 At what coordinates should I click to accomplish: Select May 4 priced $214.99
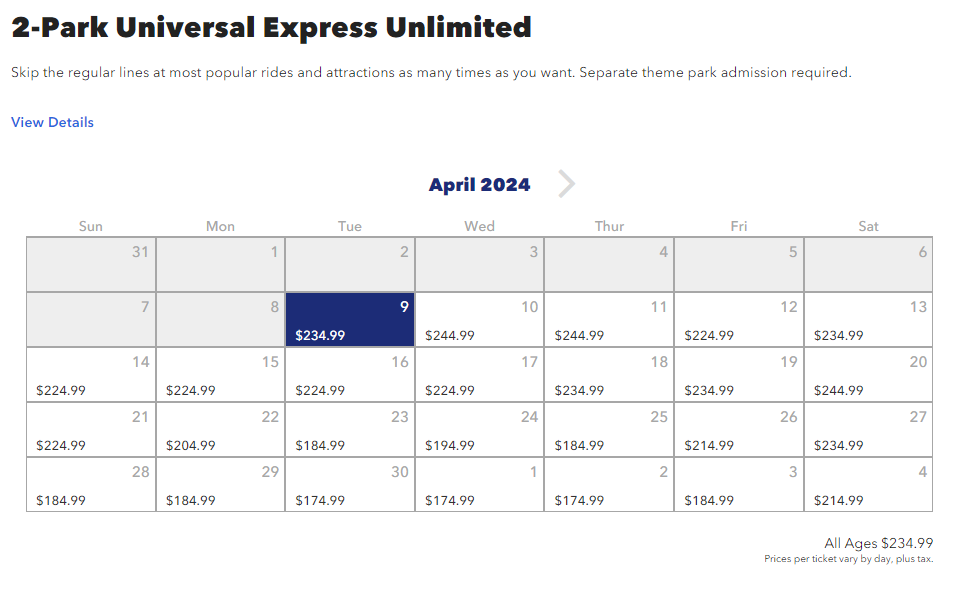868,485
